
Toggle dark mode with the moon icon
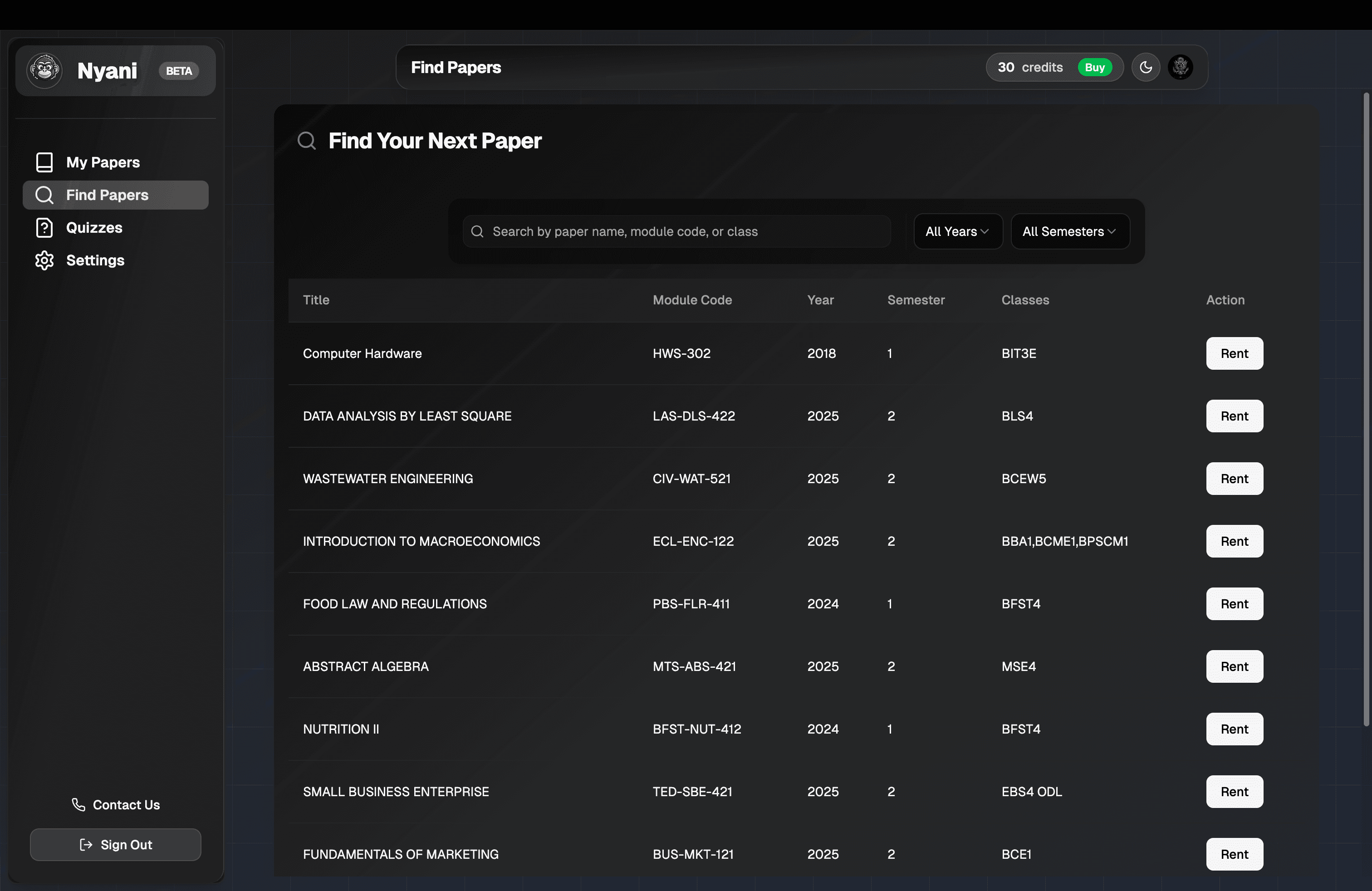coord(1146,67)
